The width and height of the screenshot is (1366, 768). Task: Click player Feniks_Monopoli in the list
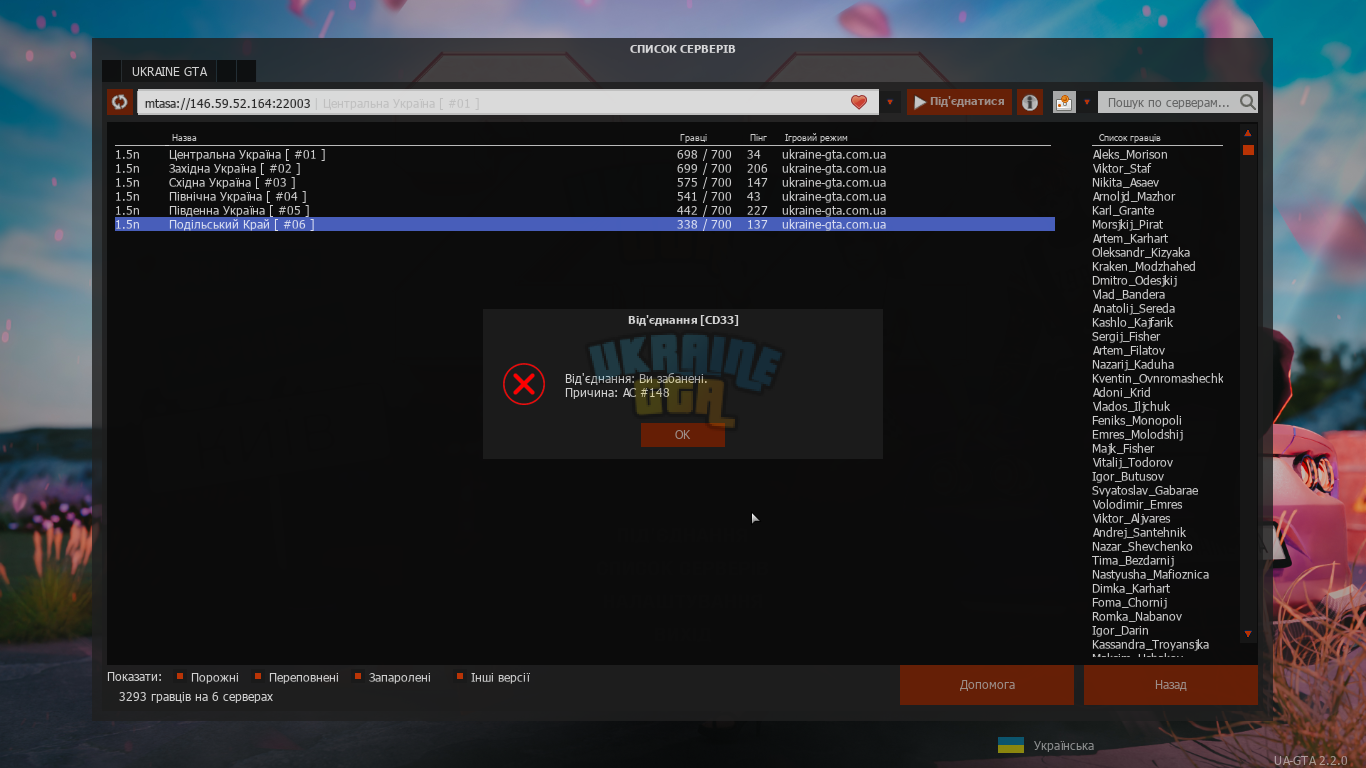1137,420
